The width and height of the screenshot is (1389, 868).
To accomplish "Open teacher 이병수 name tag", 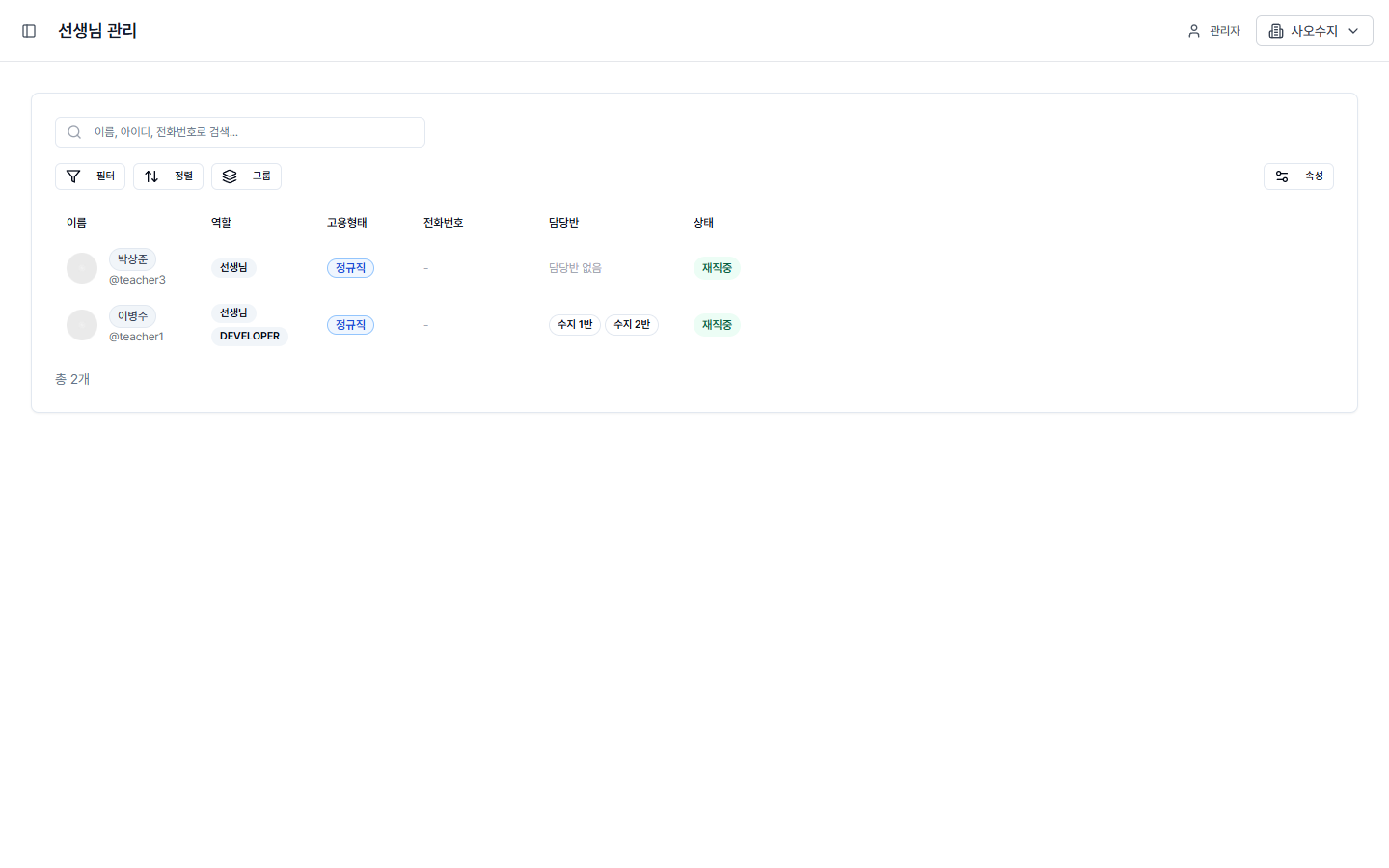I will [x=132, y=316].
